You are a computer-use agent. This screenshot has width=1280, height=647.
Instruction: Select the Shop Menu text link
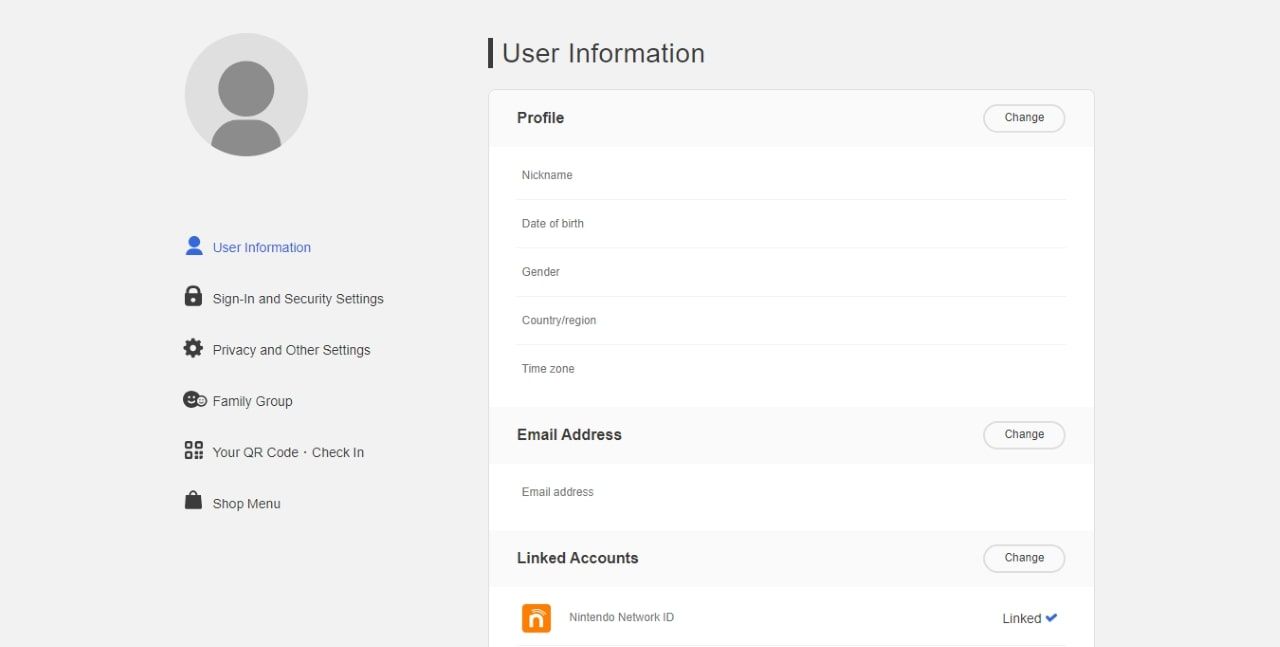pos(246,504)
